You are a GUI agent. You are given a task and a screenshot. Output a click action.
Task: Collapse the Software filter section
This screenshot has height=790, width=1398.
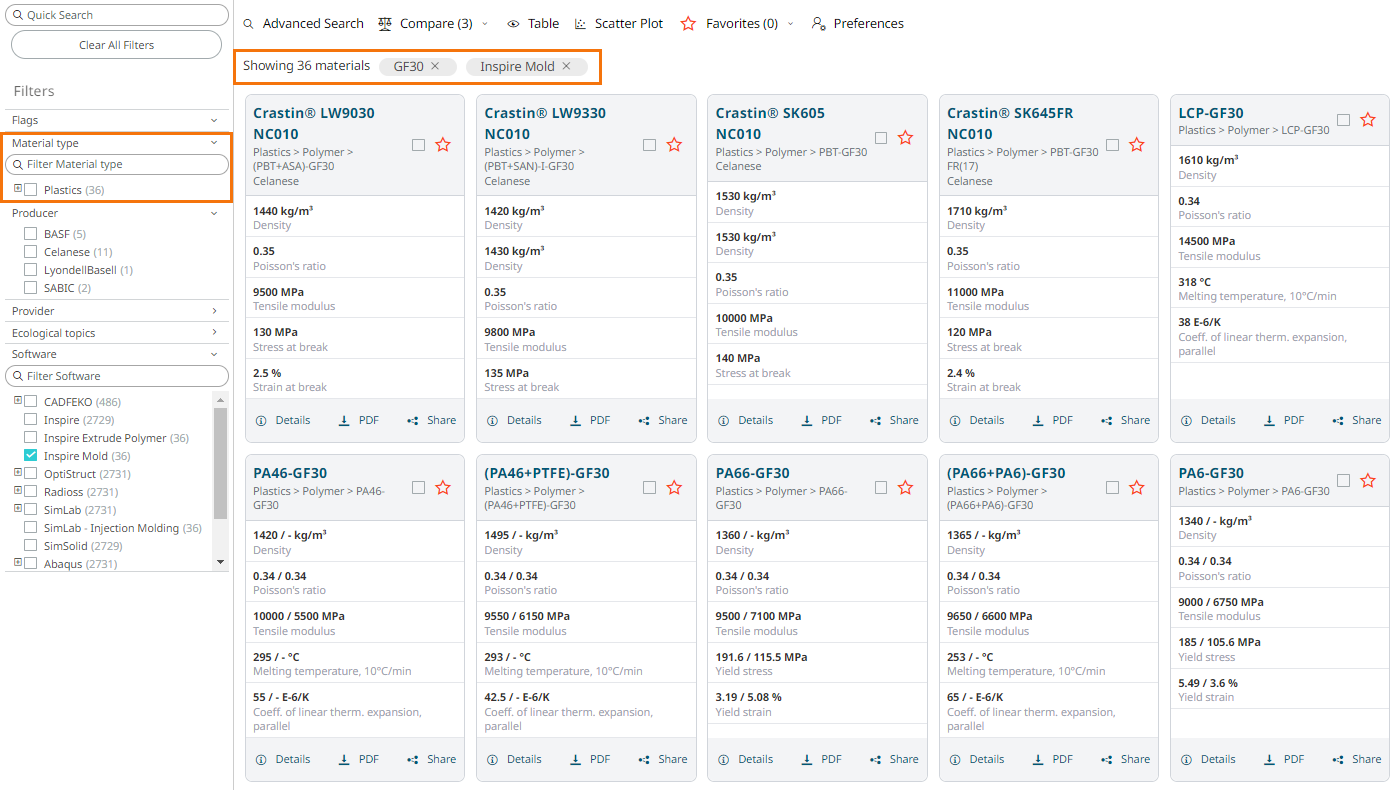214,354
